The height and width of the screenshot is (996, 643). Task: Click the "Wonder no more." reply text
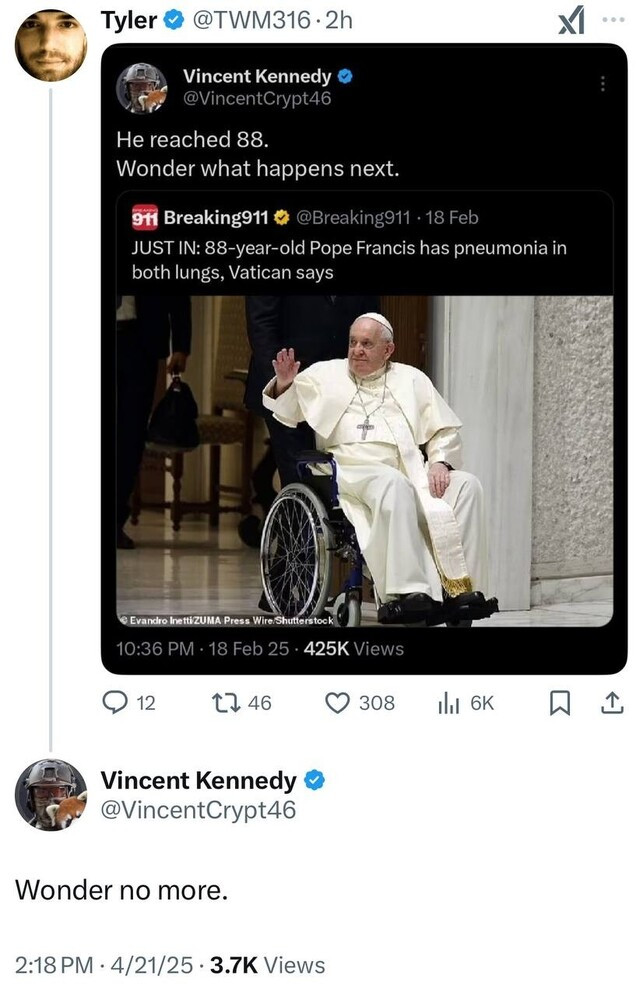[121, 887]
